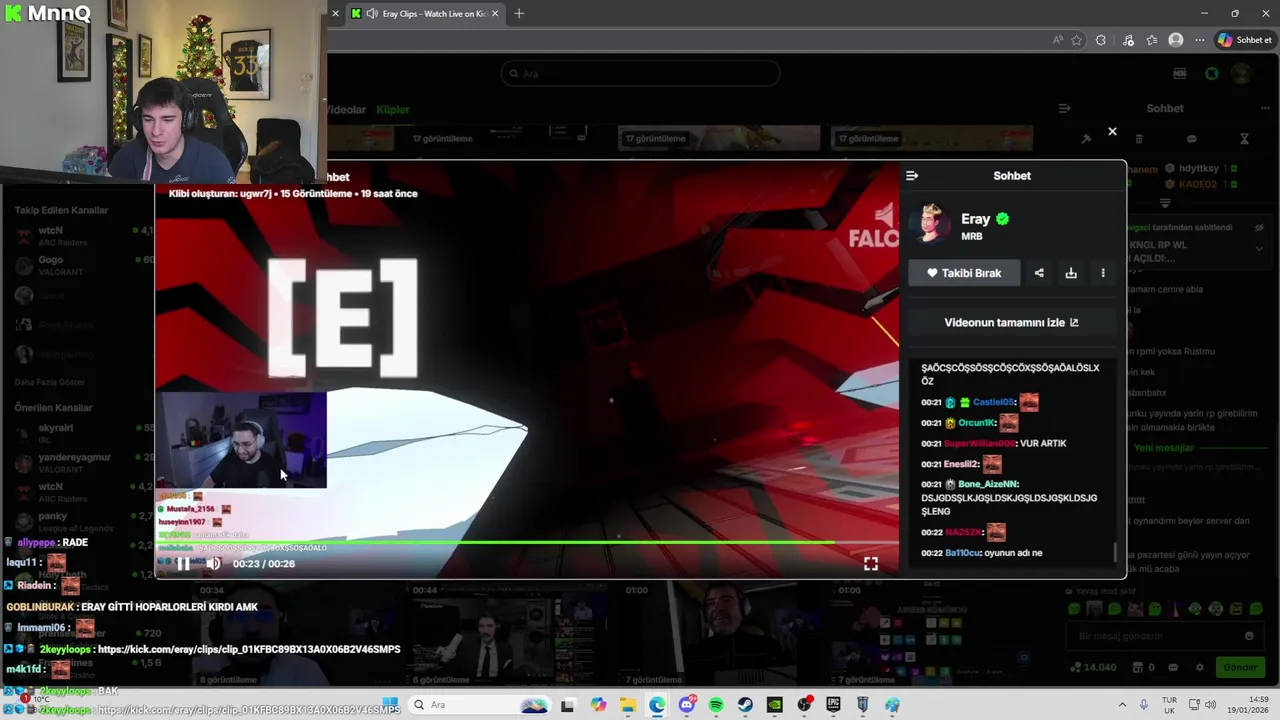This screenshot has height=720, width=1280.
Task: Show hidden system tray icons chevron
Action: (x=1121, y=705)
